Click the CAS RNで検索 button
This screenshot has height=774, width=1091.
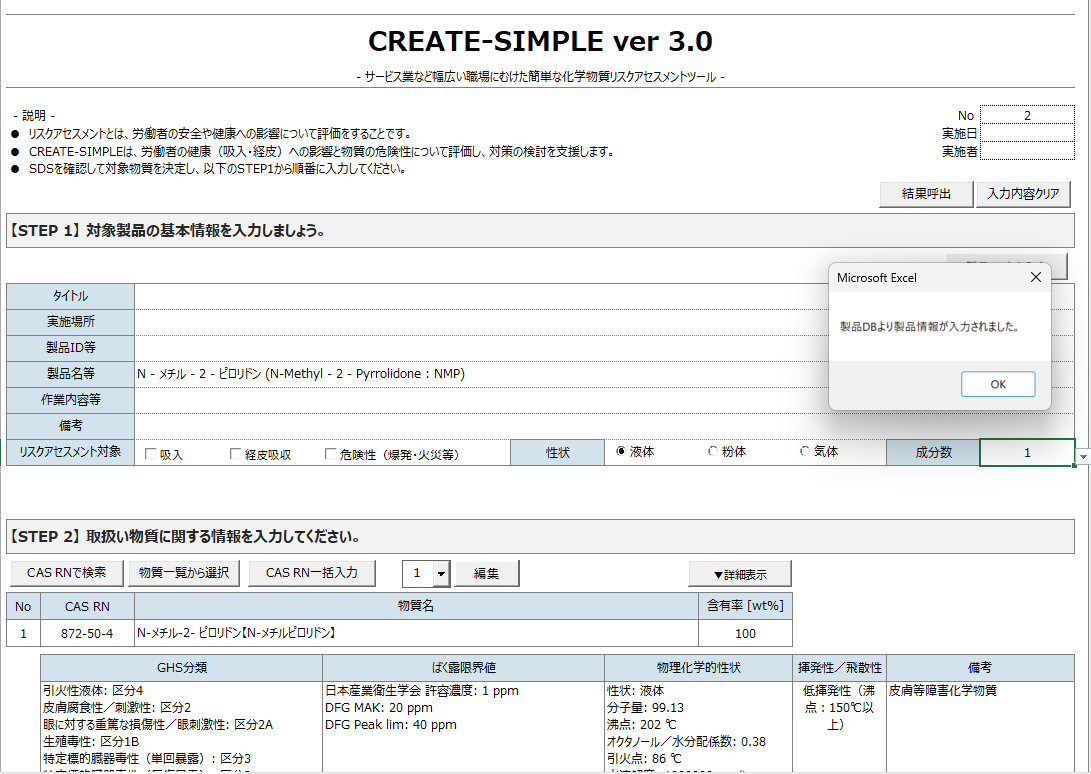(66, 573)
